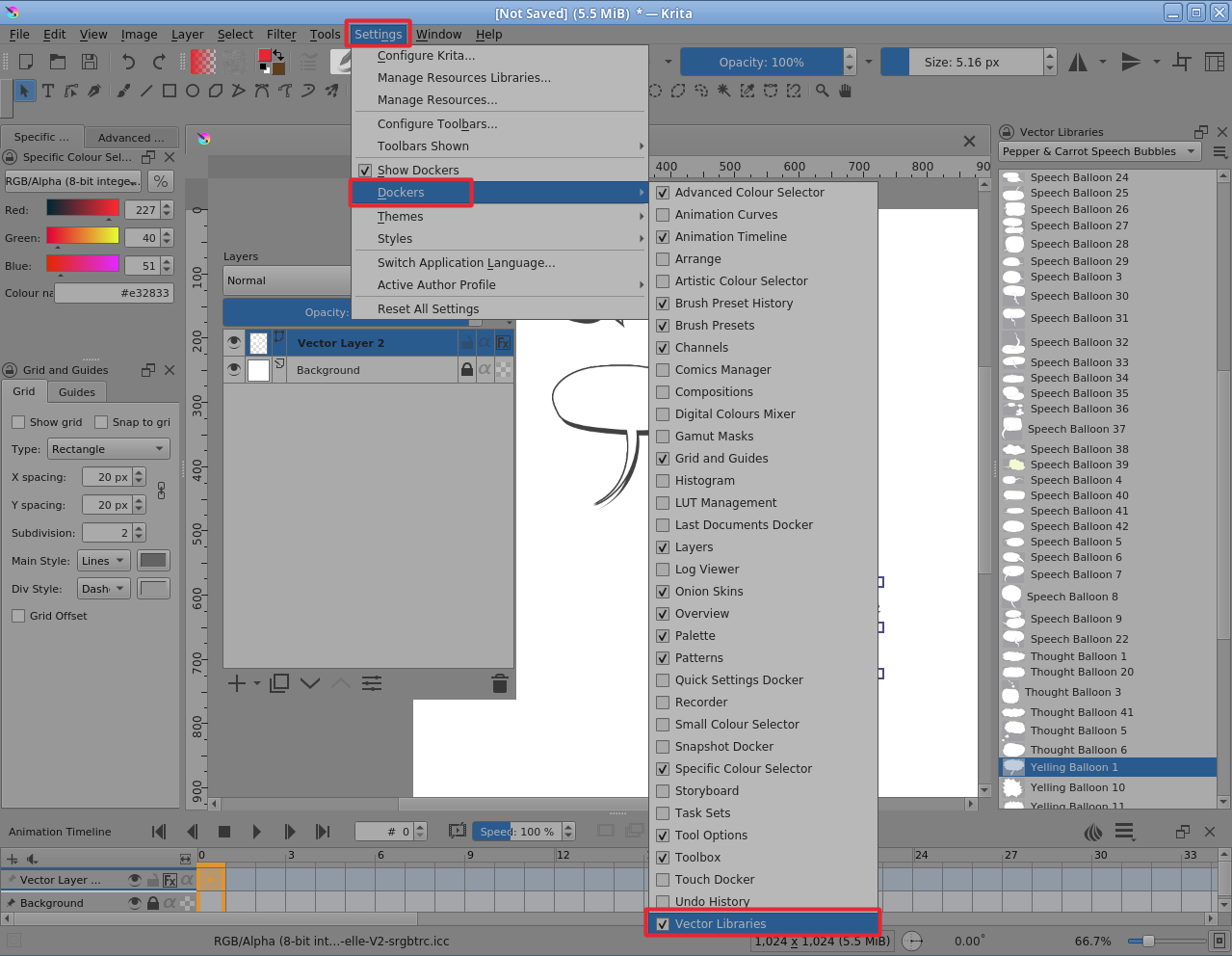Select the Text tool in the toolbox
This screenshot has width=1232, height=956.
tap(47, 91)
